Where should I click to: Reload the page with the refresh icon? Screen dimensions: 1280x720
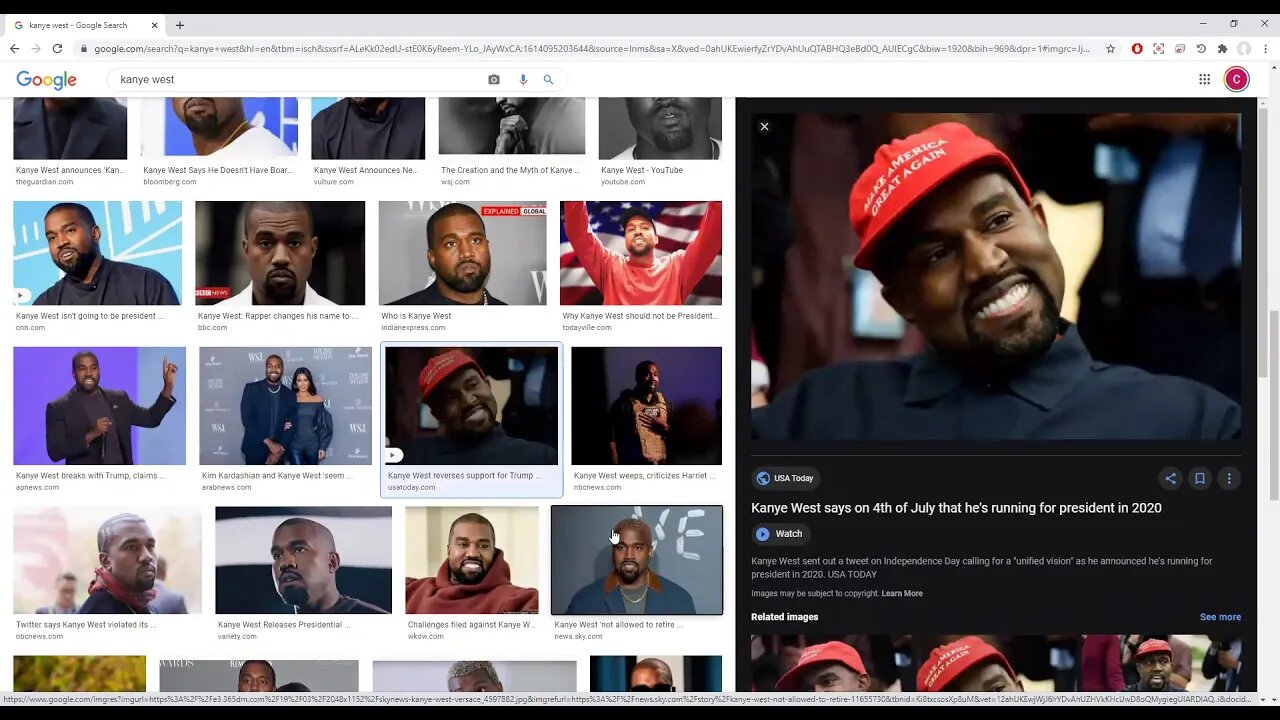click(x=57, y=48)
